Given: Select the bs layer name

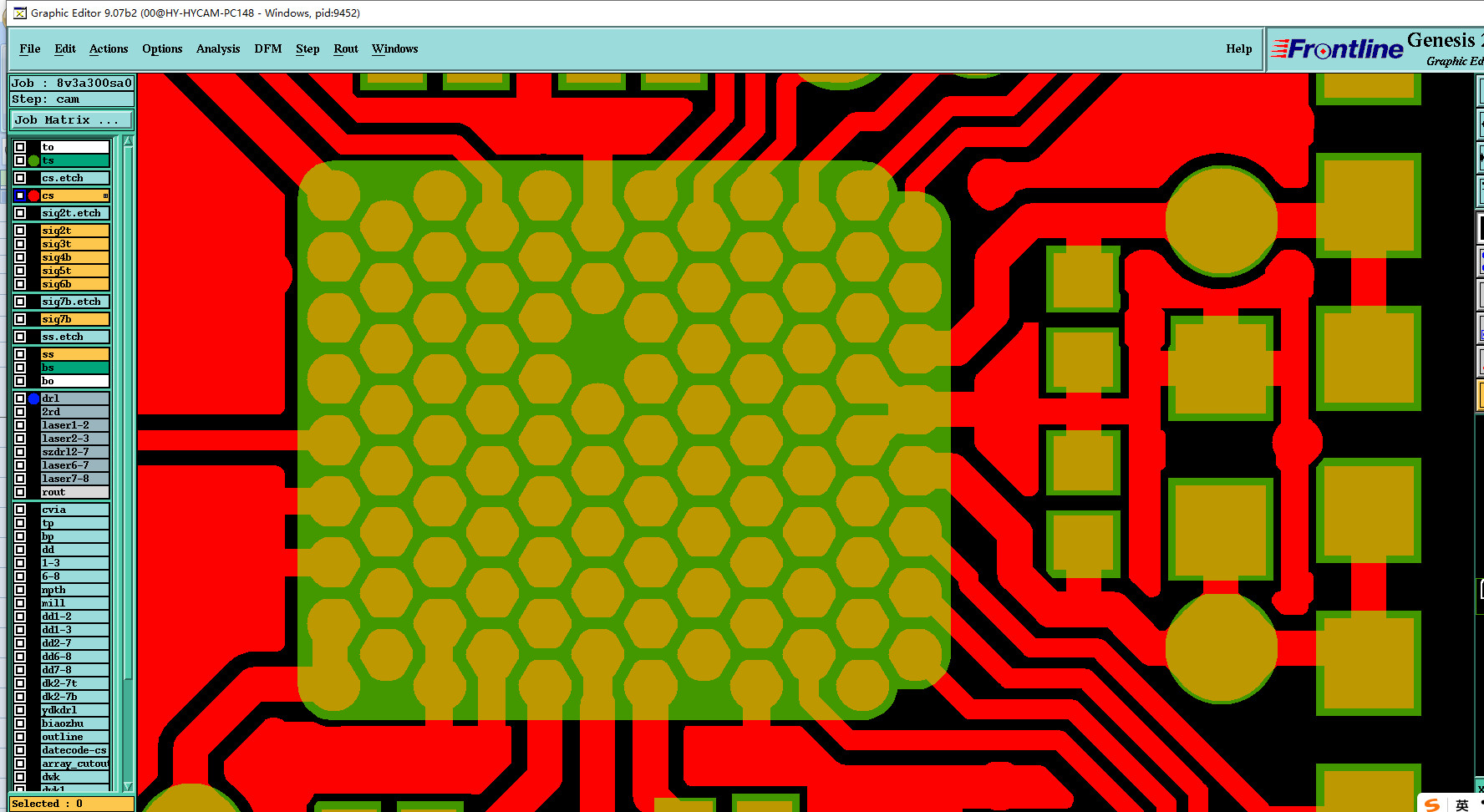Looking at the screenshot, I should tap(75, 368).
